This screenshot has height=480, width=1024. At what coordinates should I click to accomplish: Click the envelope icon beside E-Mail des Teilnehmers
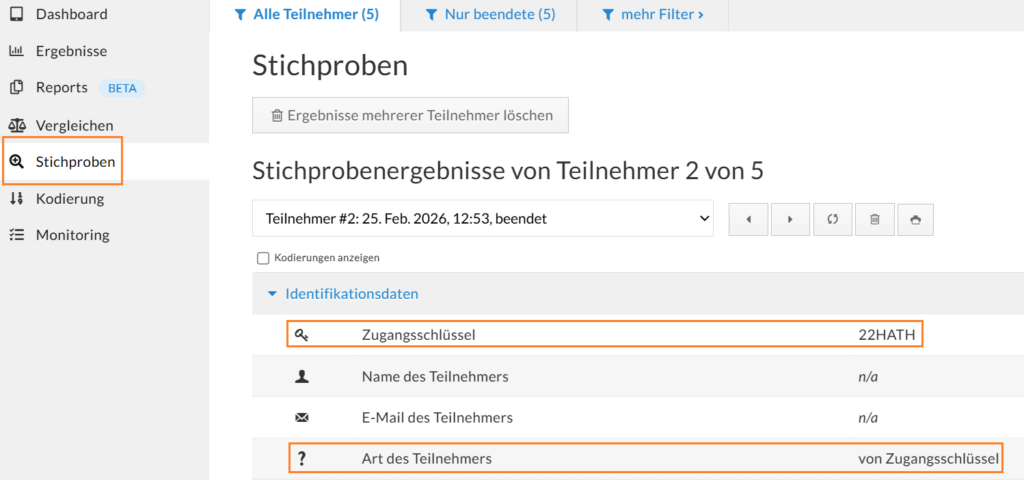302,417
